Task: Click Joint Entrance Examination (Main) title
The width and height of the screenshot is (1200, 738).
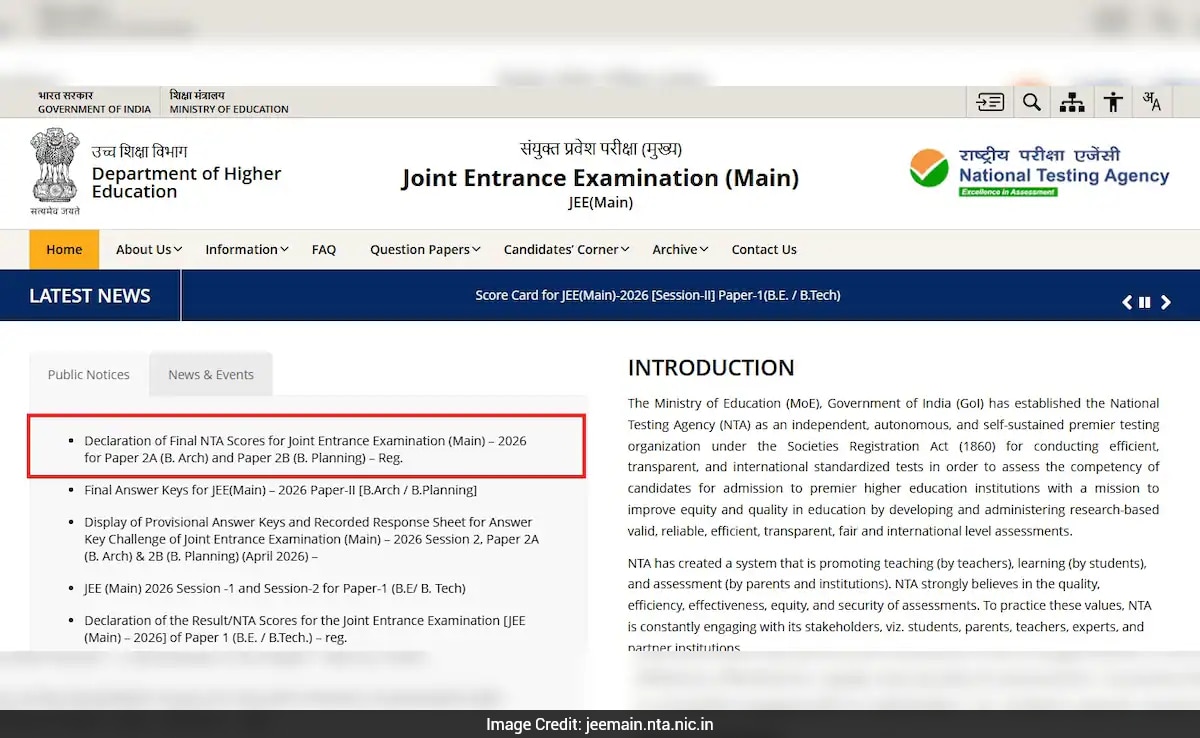Action: (600, 178)
